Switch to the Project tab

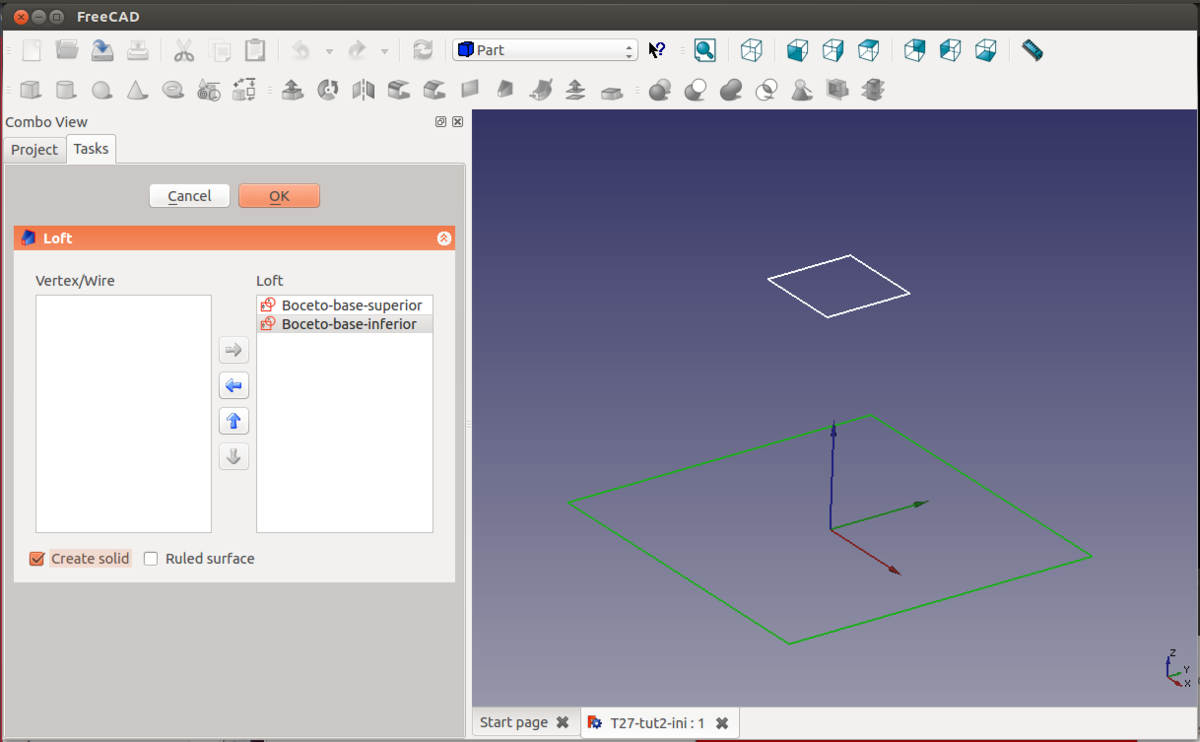(x=35, y=150)
